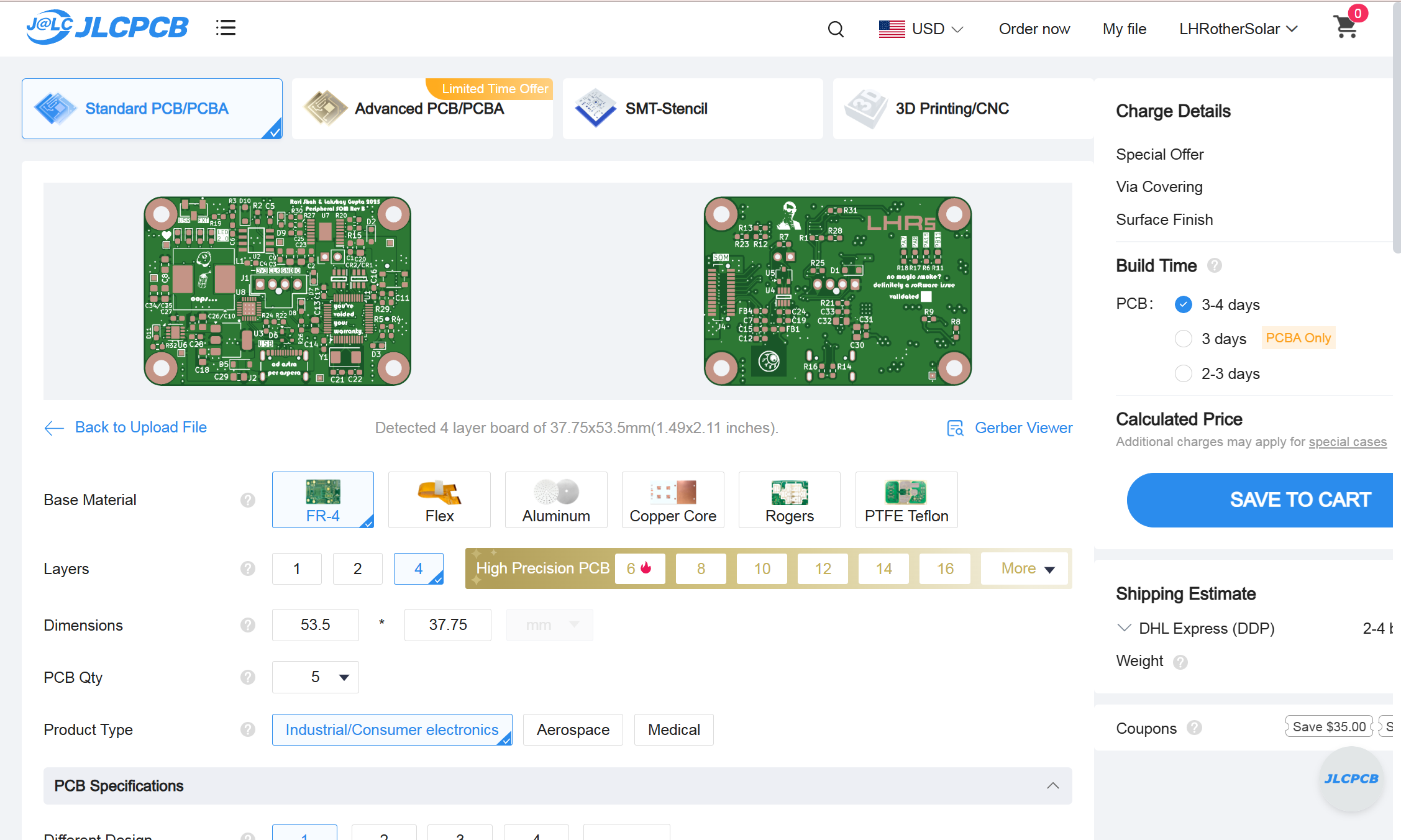This screenshot has width=1401, height=840.
Task: Click the 53.5 dimension input field
Action: tap(315, 624)
